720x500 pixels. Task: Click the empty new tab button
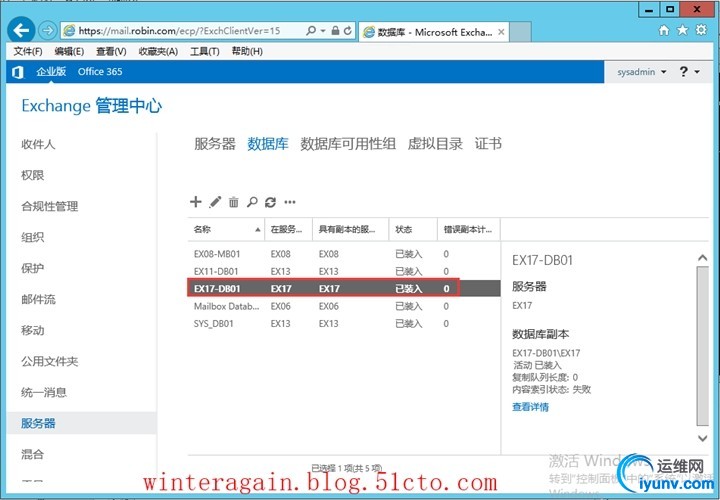(x=520, y=32)
